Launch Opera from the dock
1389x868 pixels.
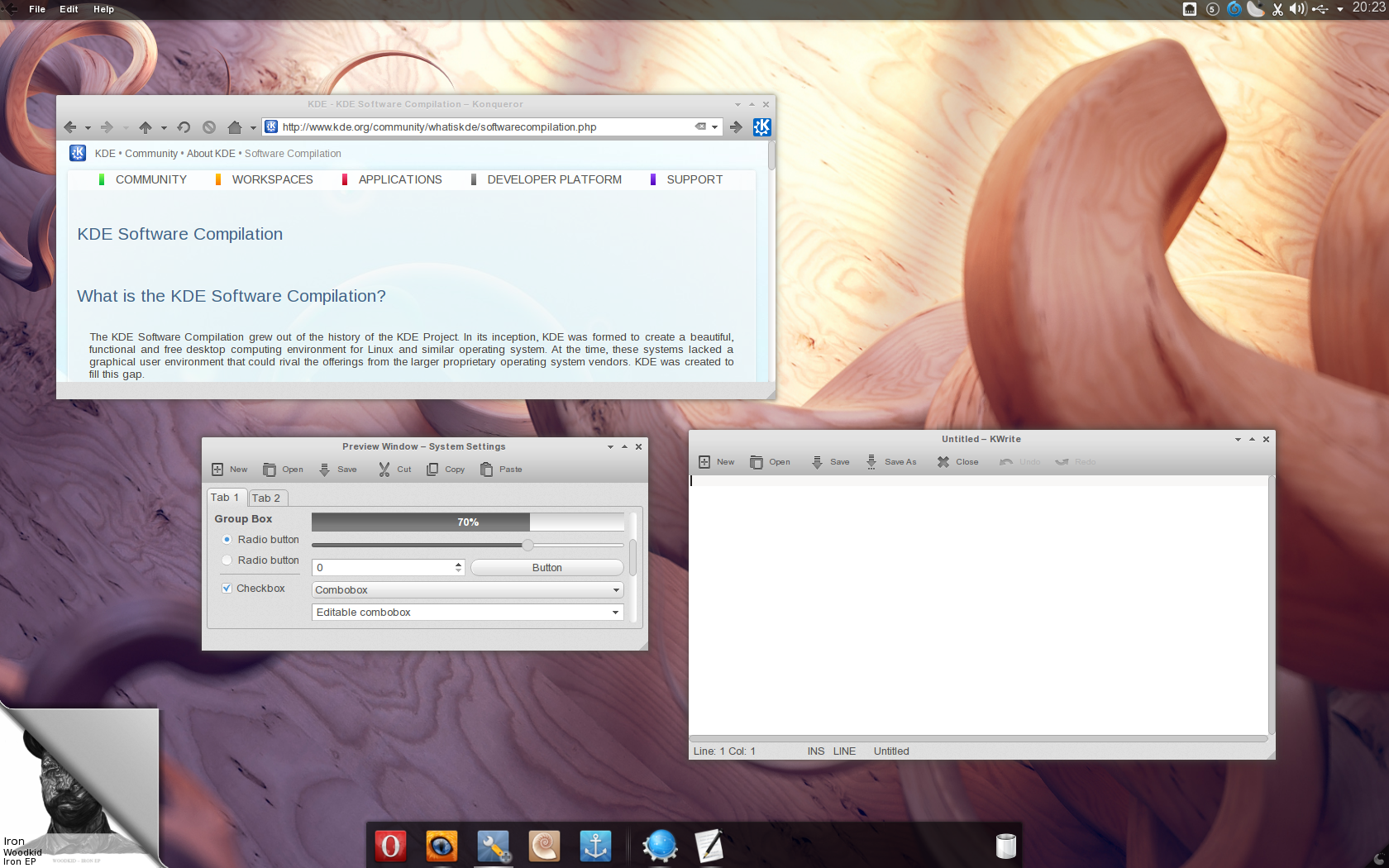click(391, 846)
